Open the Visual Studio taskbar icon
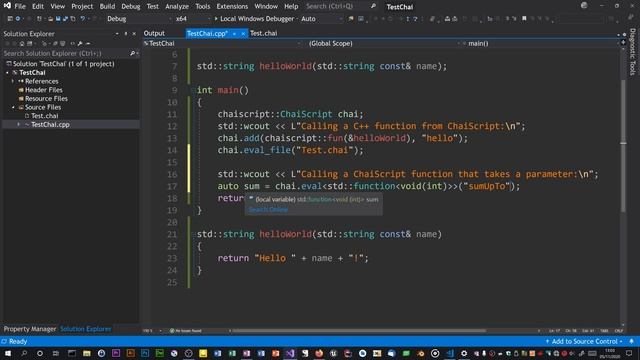 (290, 353)
